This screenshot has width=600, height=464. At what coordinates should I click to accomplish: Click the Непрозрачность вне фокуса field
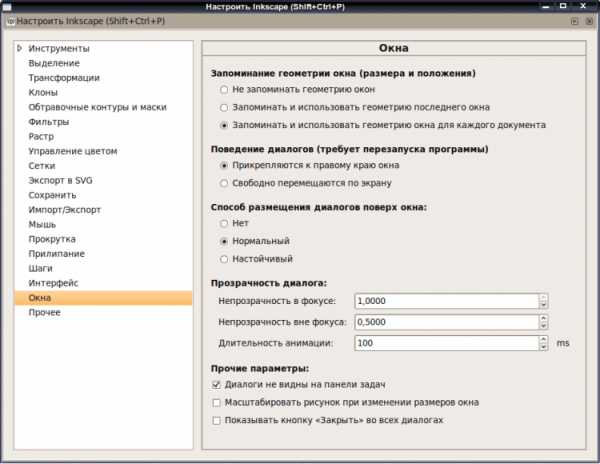(x=447, y=322)
